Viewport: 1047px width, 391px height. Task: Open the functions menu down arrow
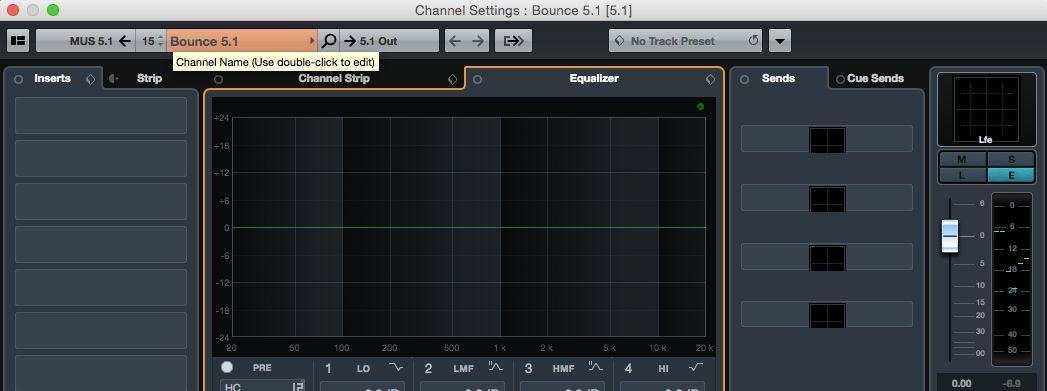[x=779, y=41]
